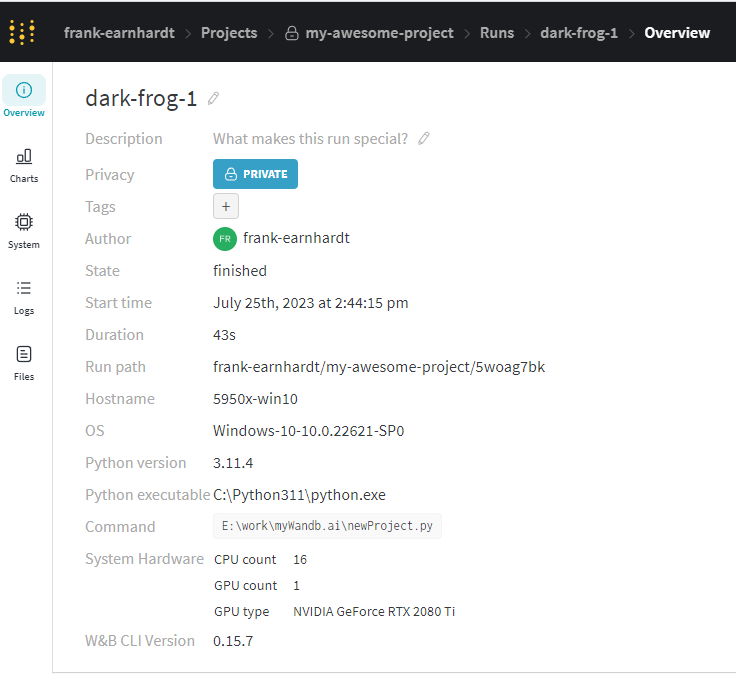Select CPU count value '16'
The height and width of the screenshot is (674, 736).
point(300,559)
